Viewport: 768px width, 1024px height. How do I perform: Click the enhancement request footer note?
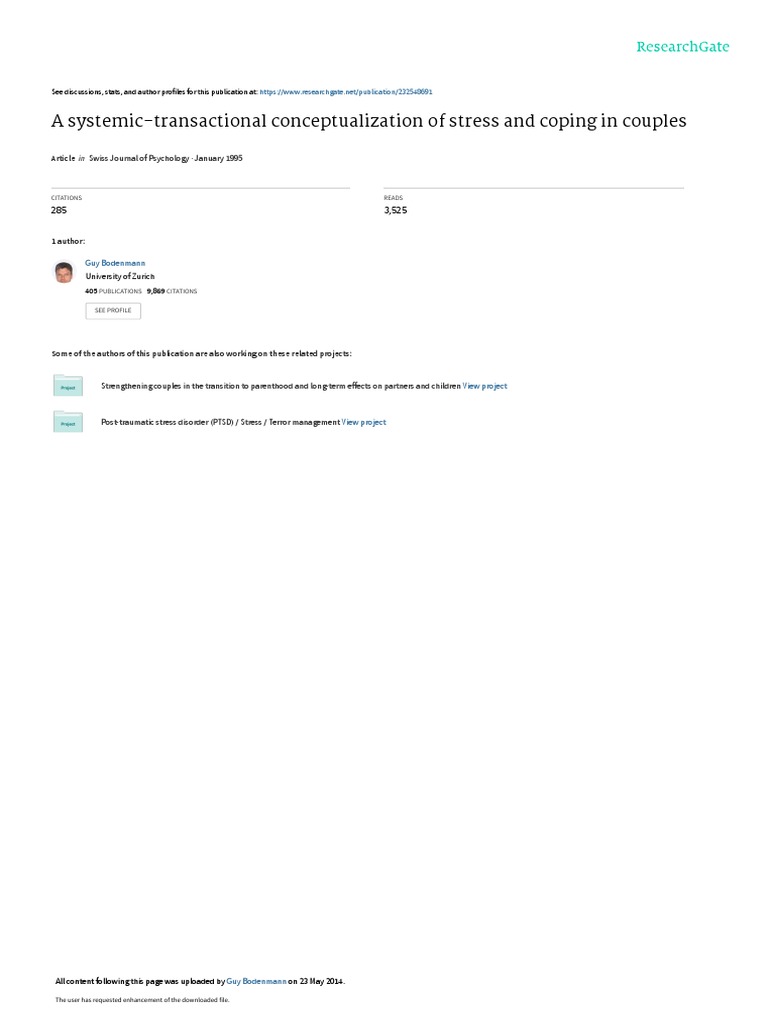pos(142,1000)
